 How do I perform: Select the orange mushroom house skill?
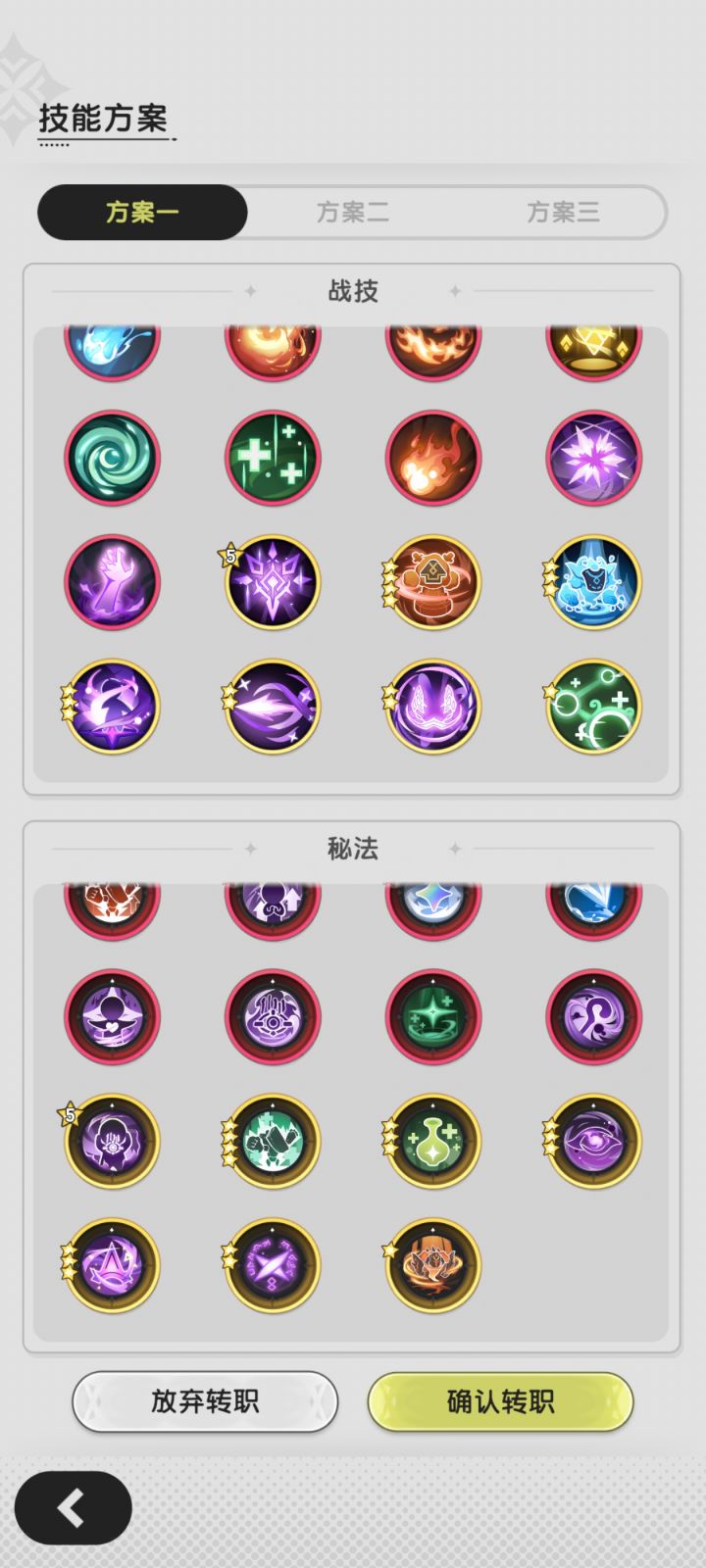433,582
